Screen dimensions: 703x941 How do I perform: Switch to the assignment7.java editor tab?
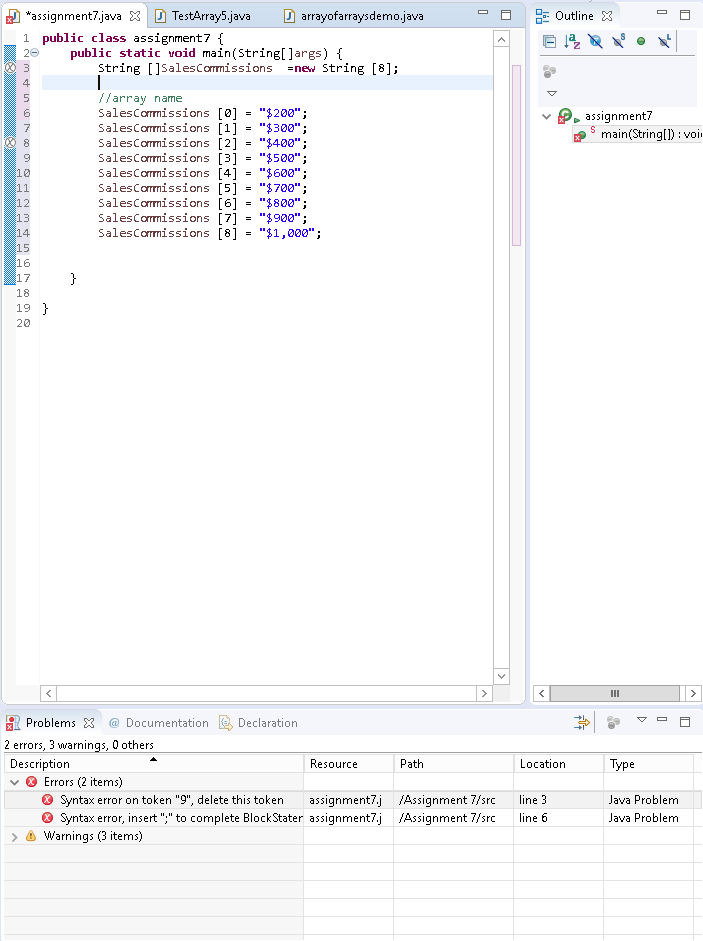[x=73, y=16]
